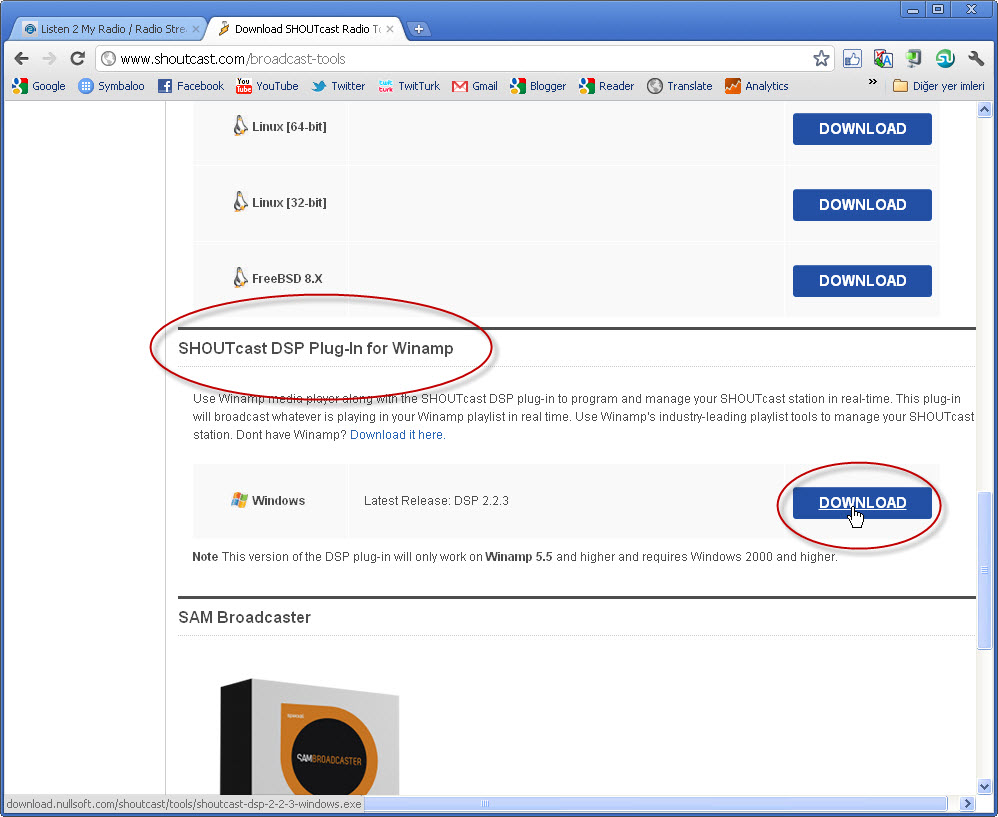998x817 pixels.
Task: Switch to Listen 2 My Radio tab
Action: tap(108, 29)
